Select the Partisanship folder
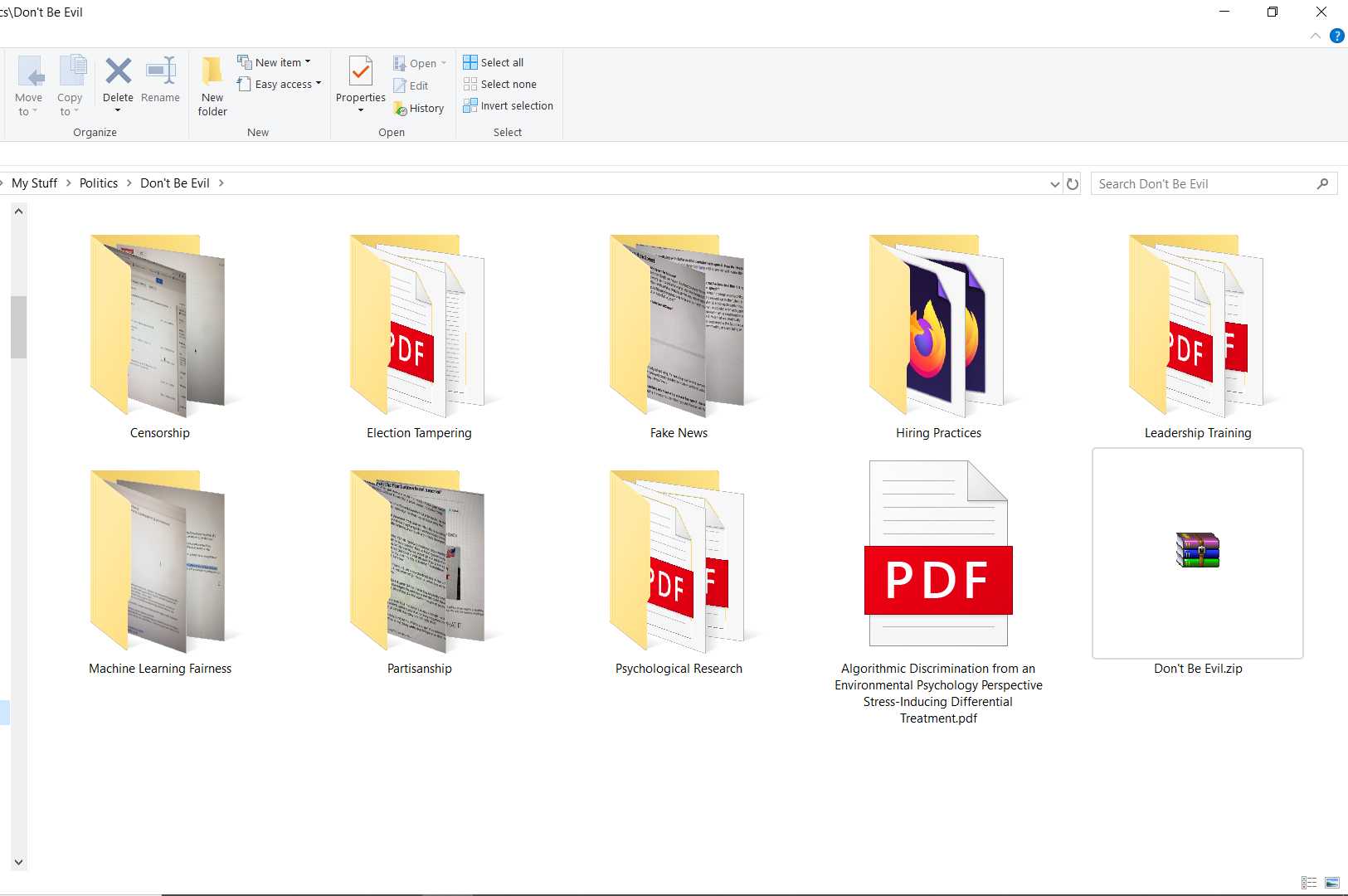Viewport: 1348px width, 896px height. pos(419,572)
